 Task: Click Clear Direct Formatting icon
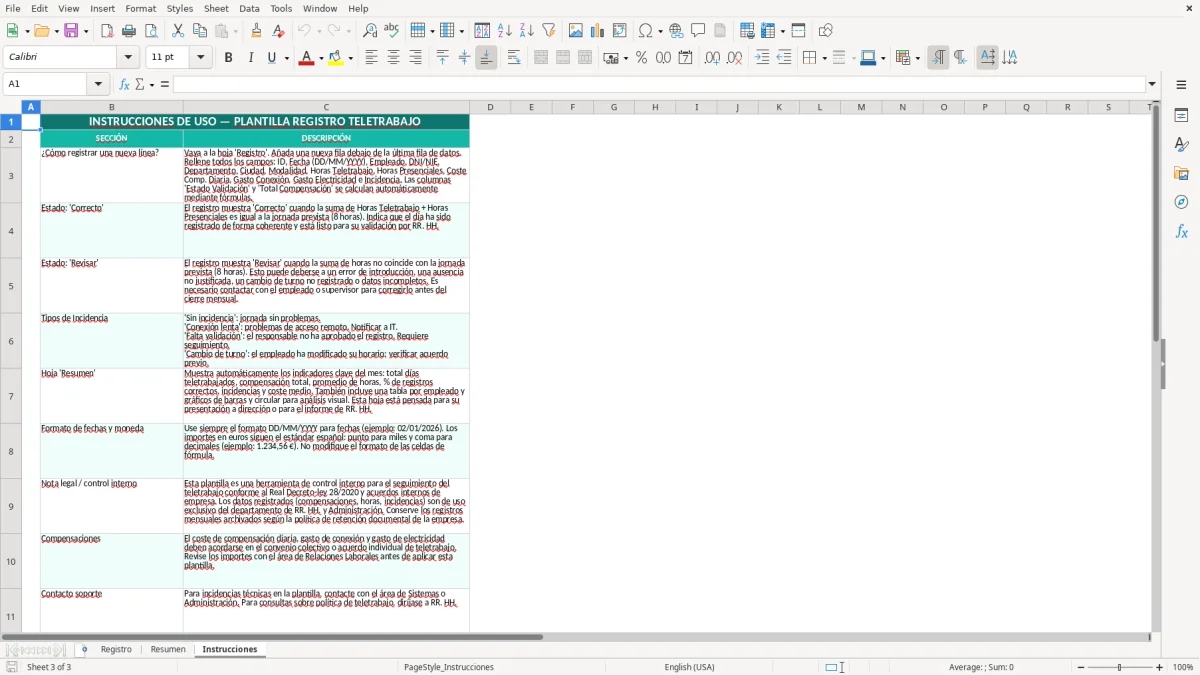[x=278, y=31]
